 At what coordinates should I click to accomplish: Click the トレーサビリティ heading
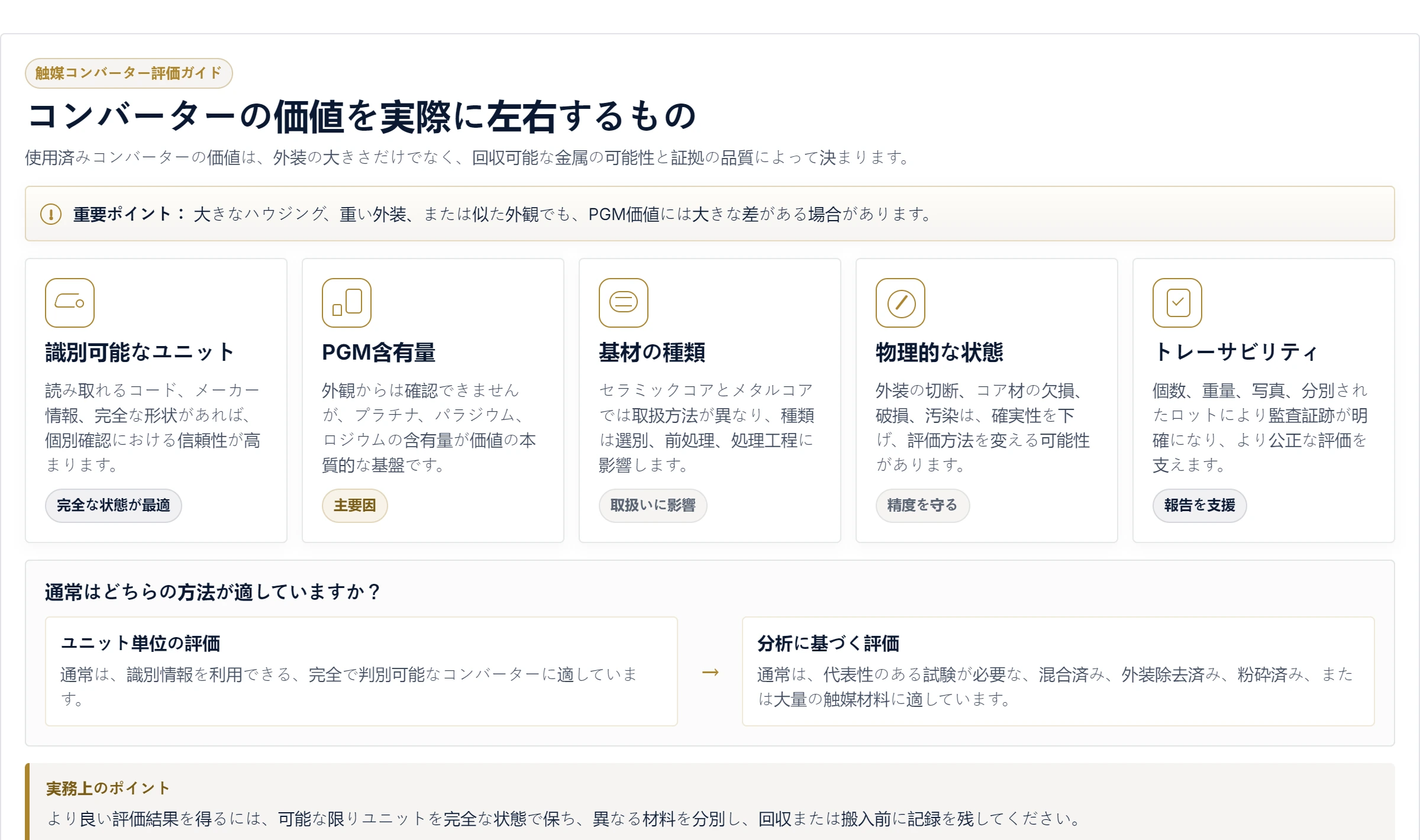click(x=1235, y=353)
